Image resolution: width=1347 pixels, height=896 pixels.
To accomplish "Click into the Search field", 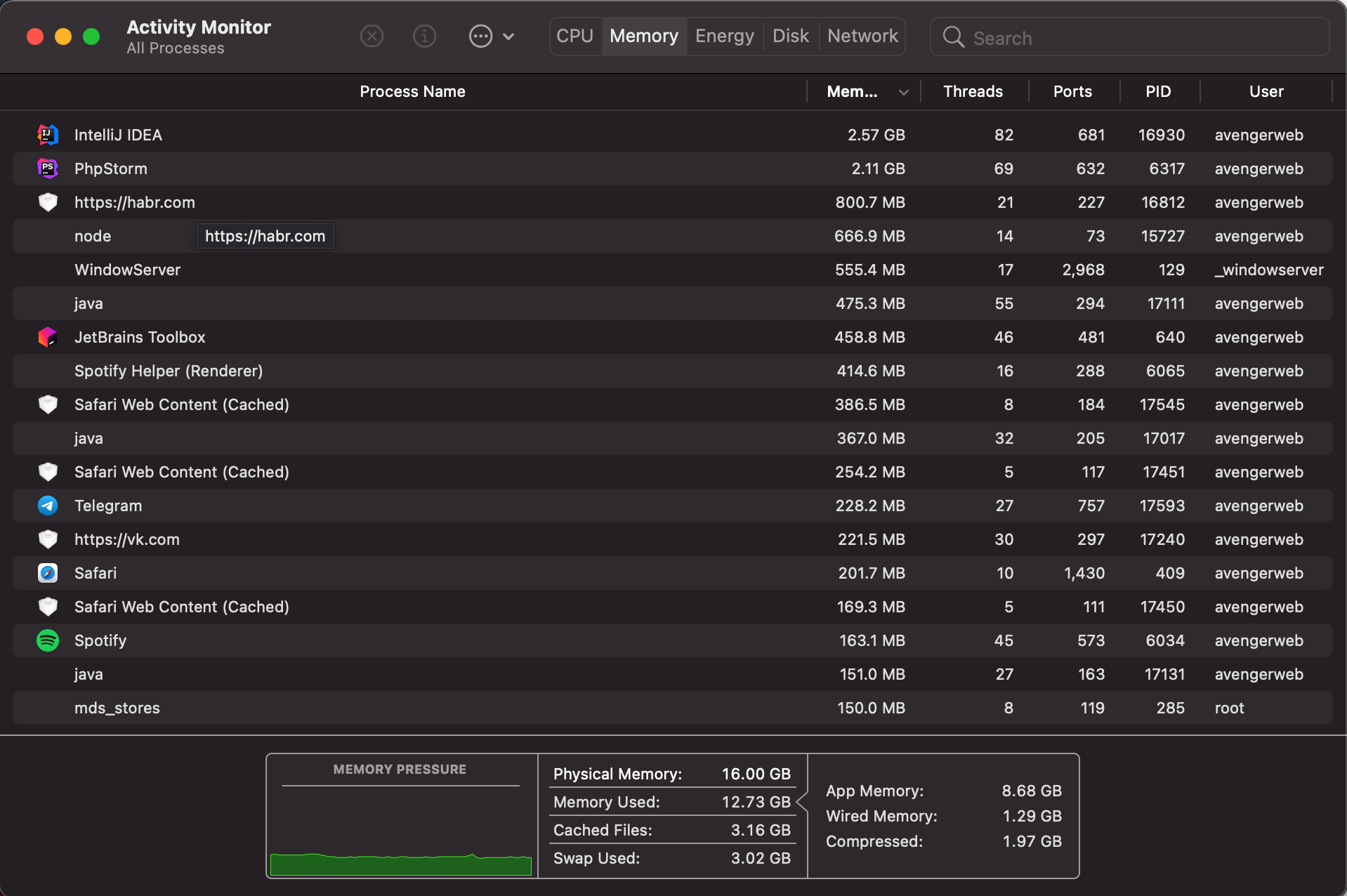I will [x=1129, y=37].
